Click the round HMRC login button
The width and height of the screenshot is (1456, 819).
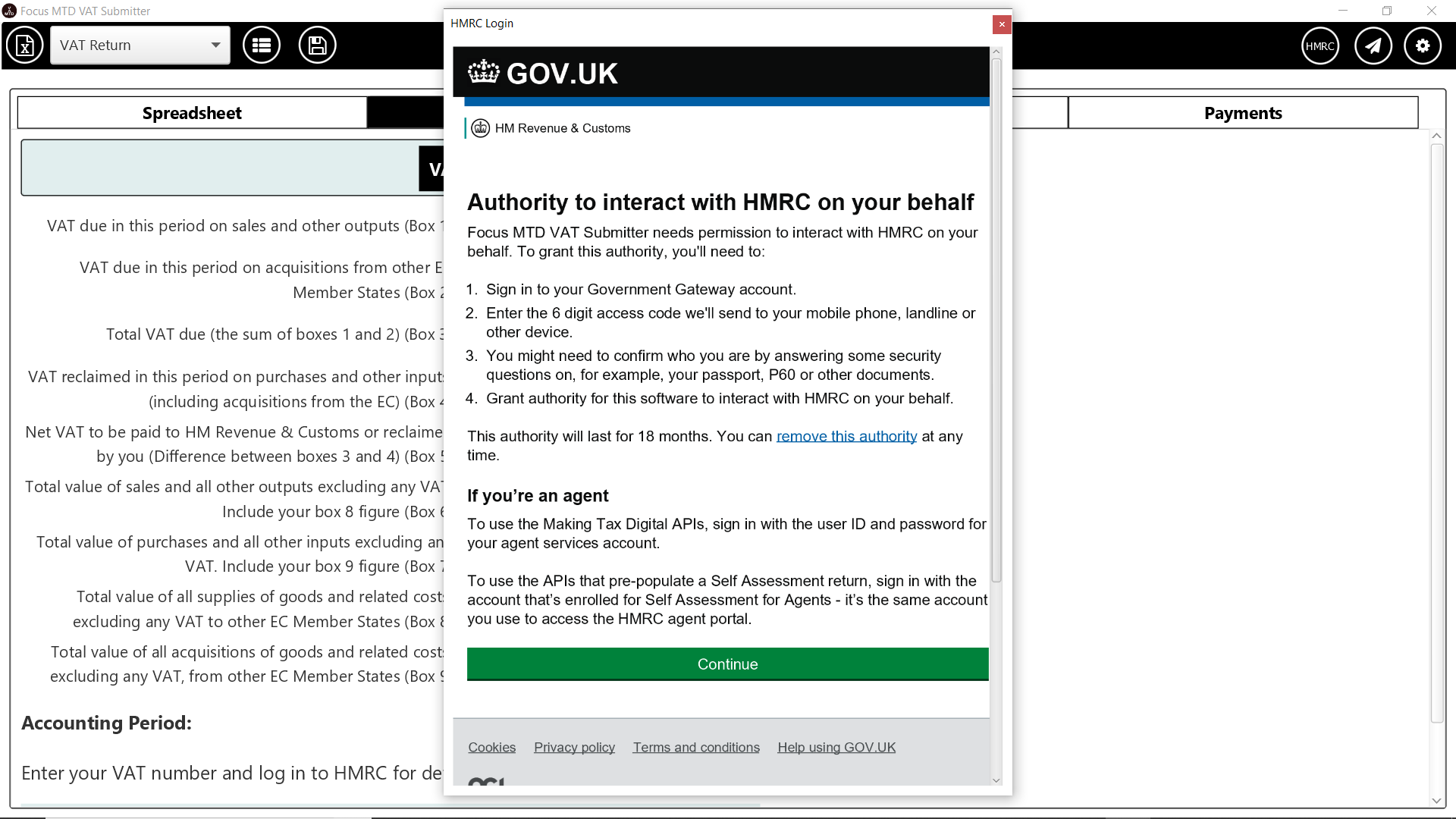tap(1320, 46)
